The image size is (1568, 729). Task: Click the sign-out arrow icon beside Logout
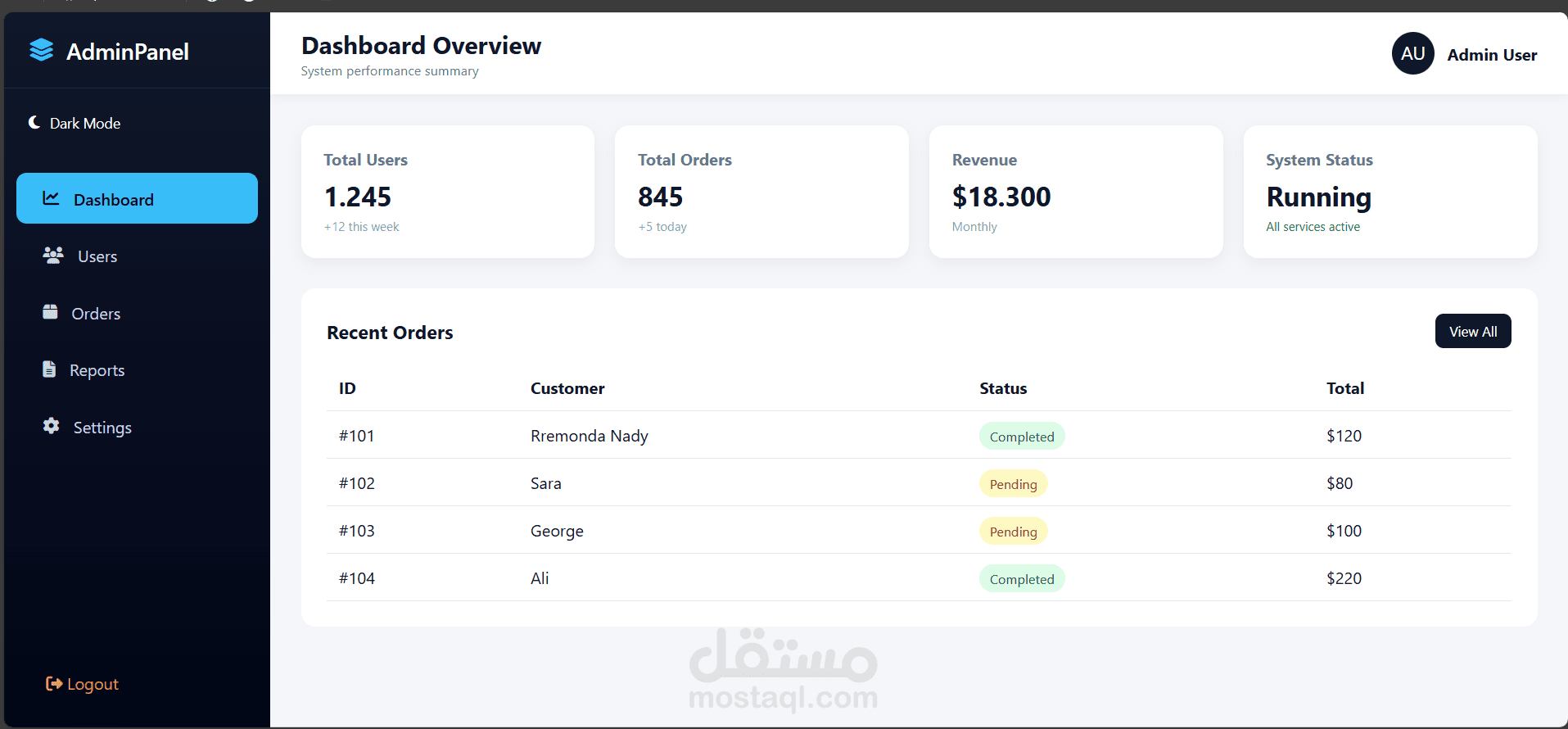tap(54, 683)
